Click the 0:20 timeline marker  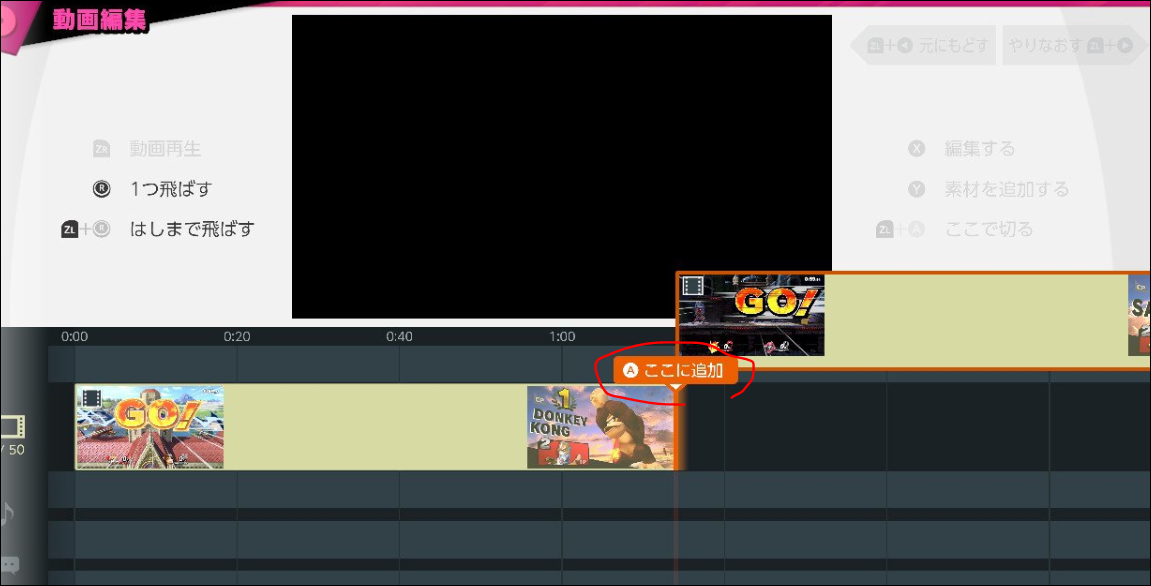[x=236, y=337]
